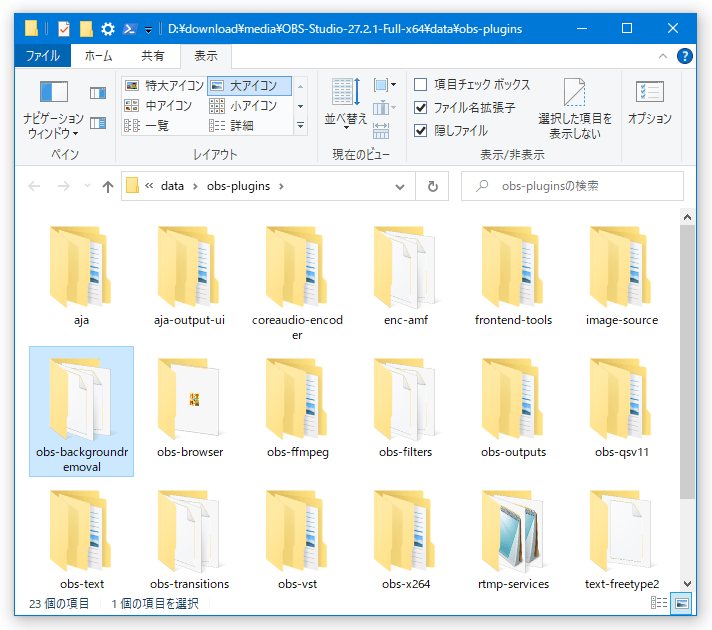Open the group by dropdown
This screenshot has width=712, height=630.
tap(385, 84)
